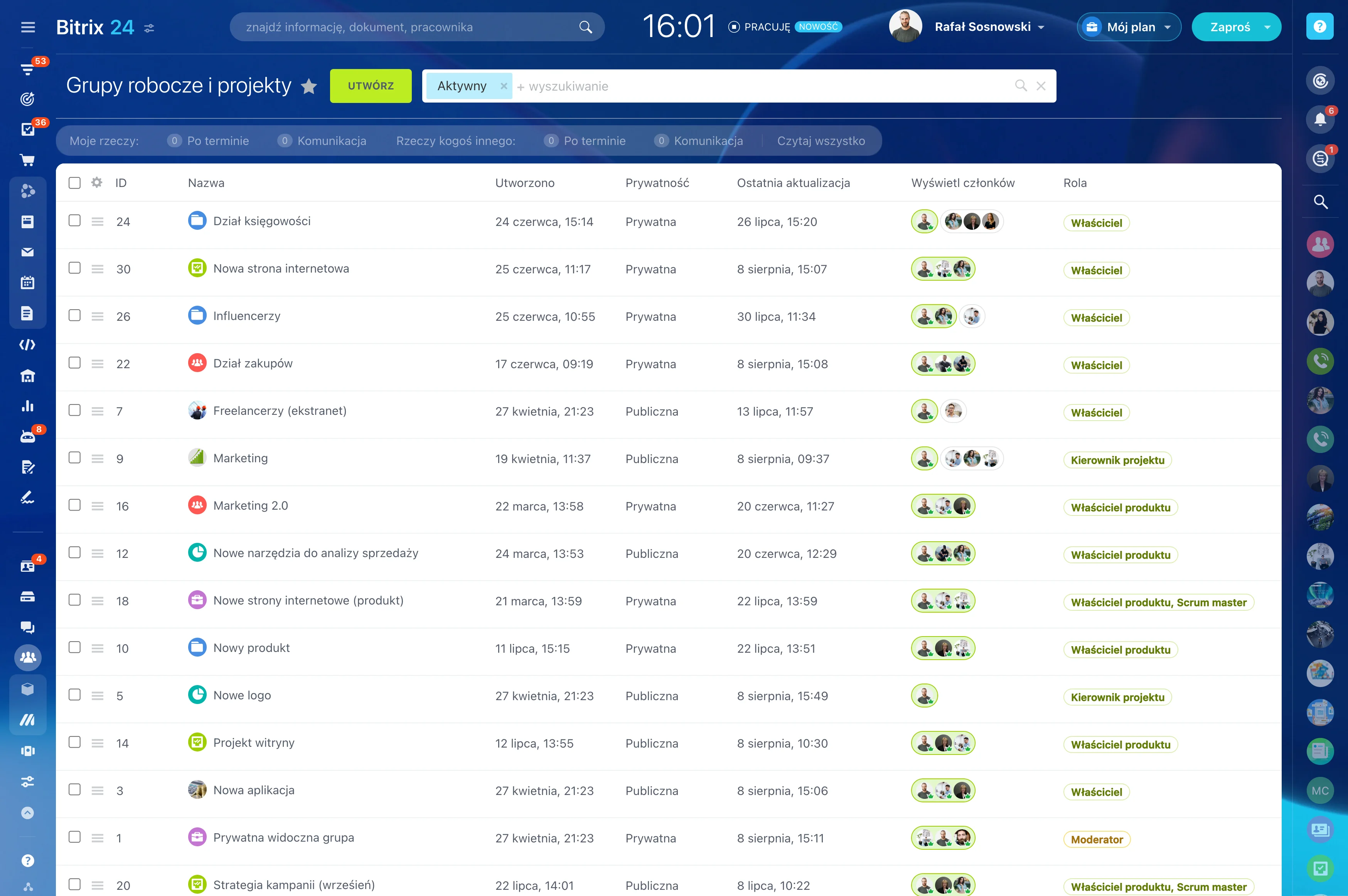Open the hamburger main menu icon

28,27
